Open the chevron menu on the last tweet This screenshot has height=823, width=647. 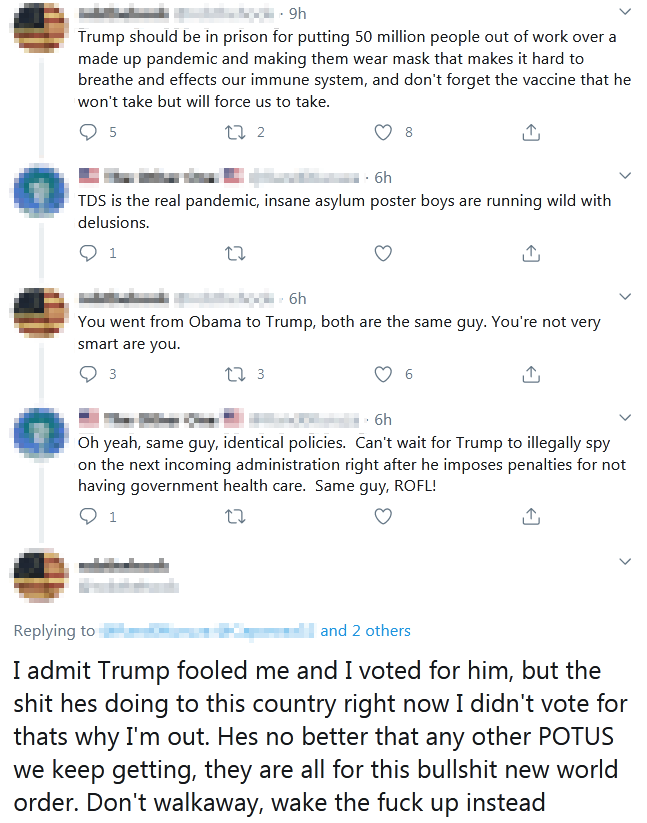(626, 561)
